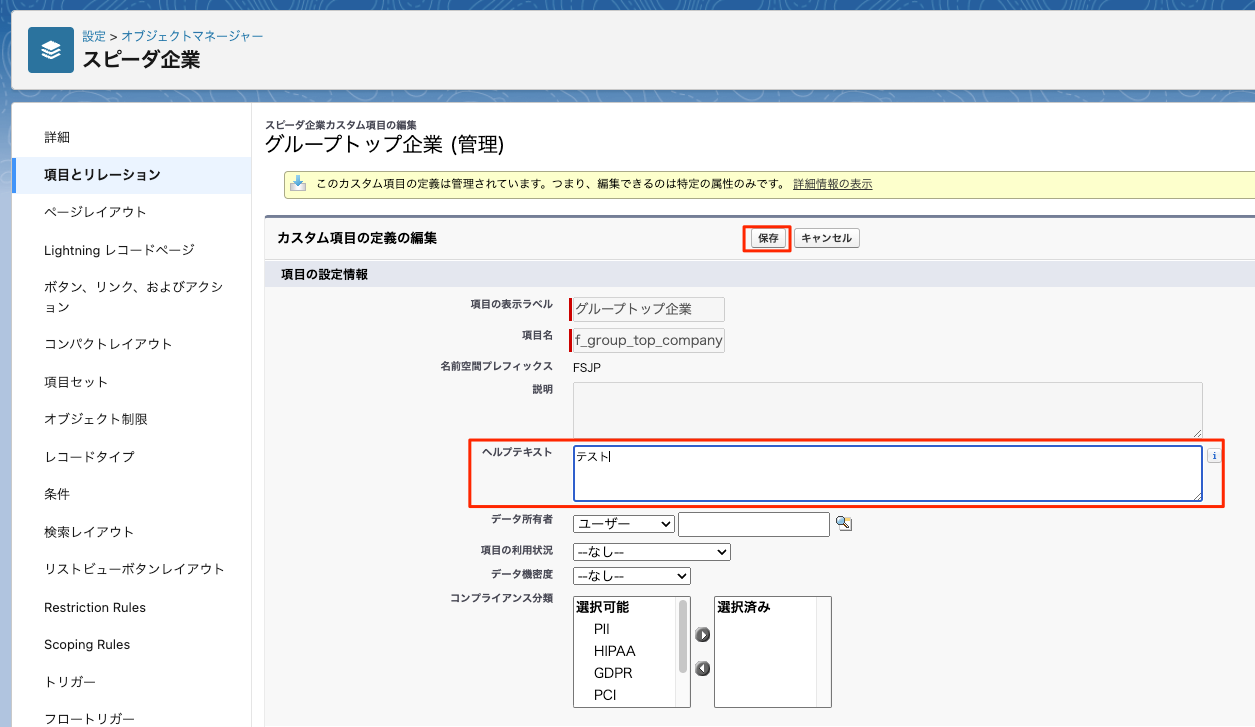1255x727 pixels.
Task: Open ページレイアウト in the sidebar
Action: [x=95, y=212]
